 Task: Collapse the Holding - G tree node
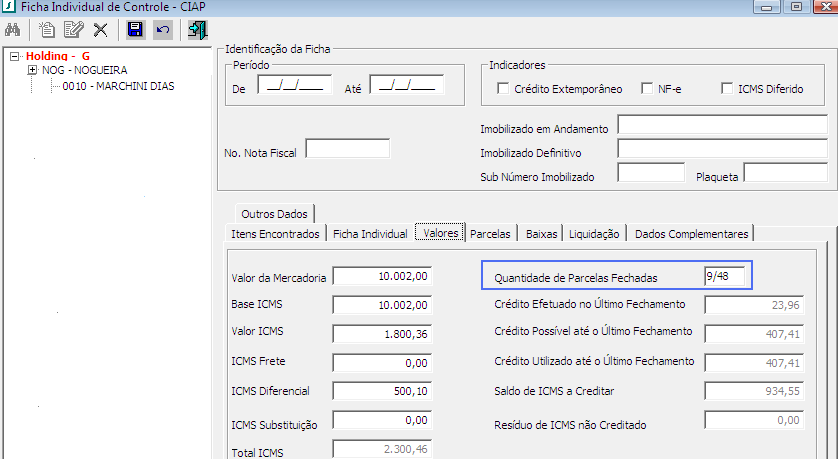pos(14,56)
